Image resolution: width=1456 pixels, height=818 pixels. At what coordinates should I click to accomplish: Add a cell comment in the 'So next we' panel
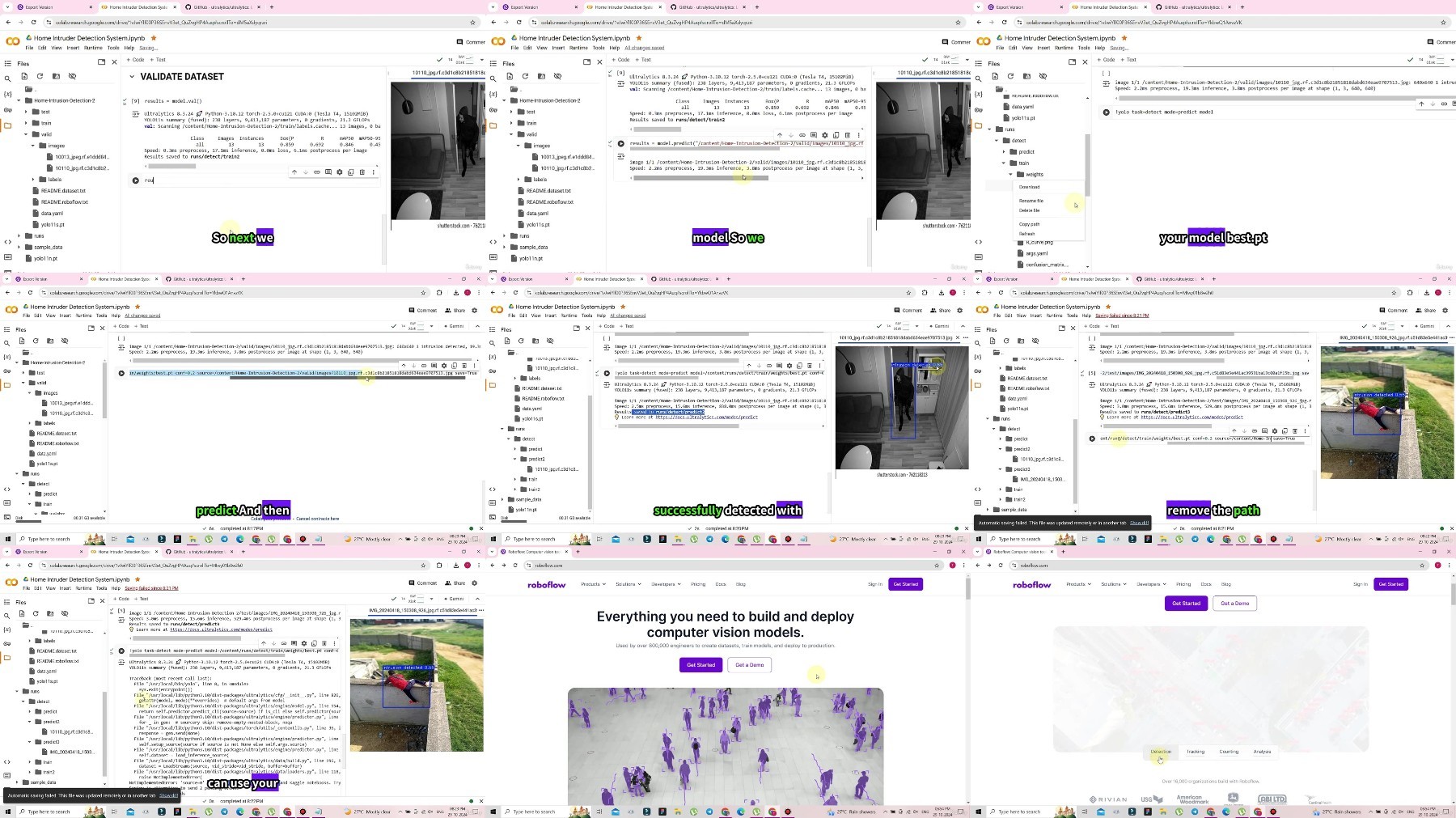pyautogui.click(x=328, y=172)
